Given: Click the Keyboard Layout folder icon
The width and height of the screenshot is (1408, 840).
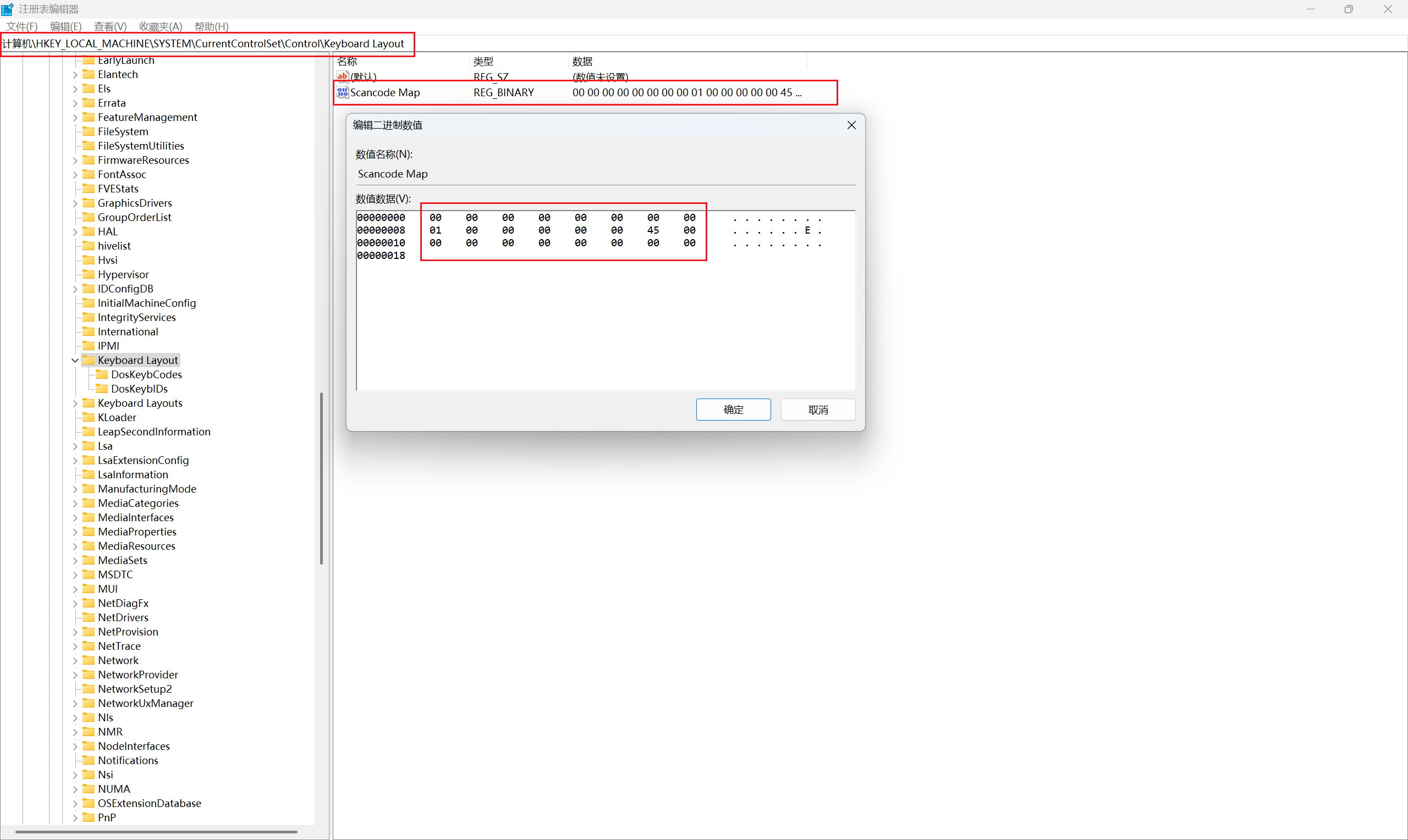Looking at the screenshot, I should (89, 360).
